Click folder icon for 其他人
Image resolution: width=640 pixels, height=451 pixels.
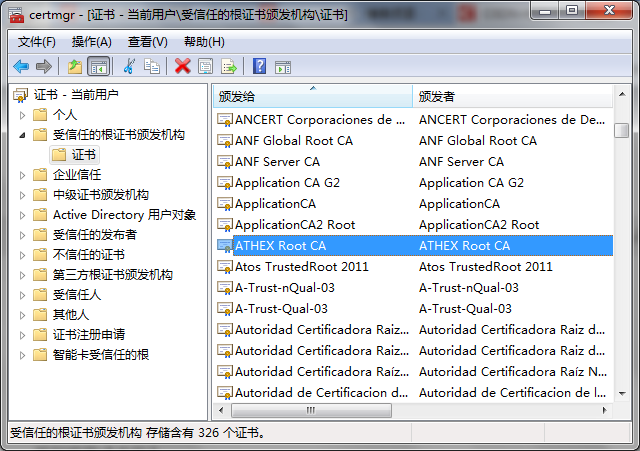tap(40, 315)
